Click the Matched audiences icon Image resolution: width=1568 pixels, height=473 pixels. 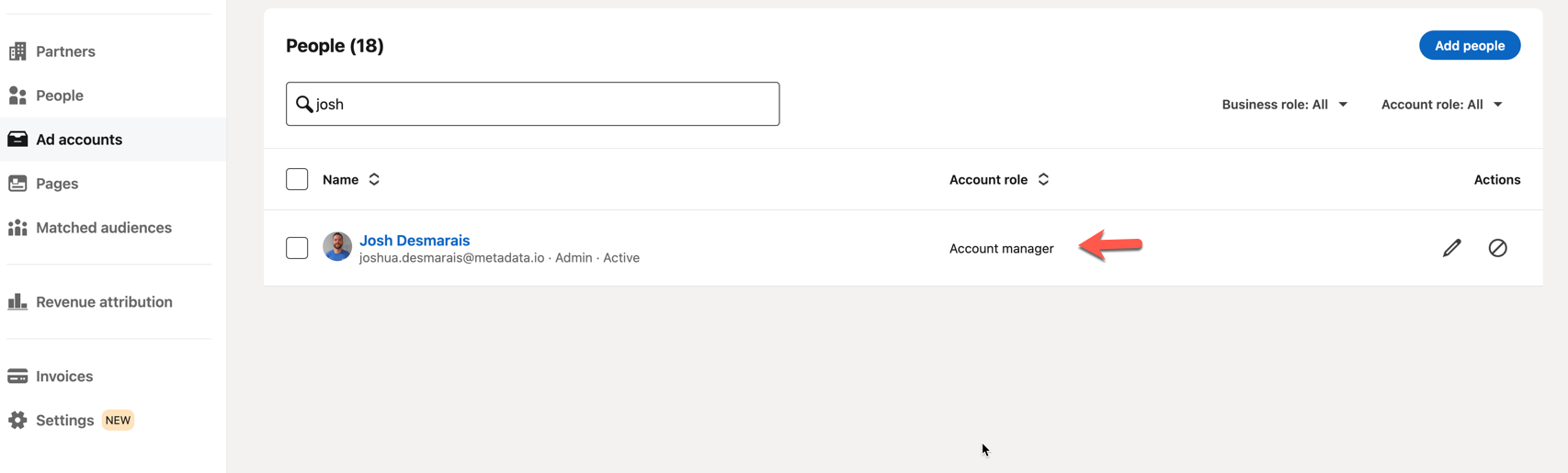[x=17, y=228]
